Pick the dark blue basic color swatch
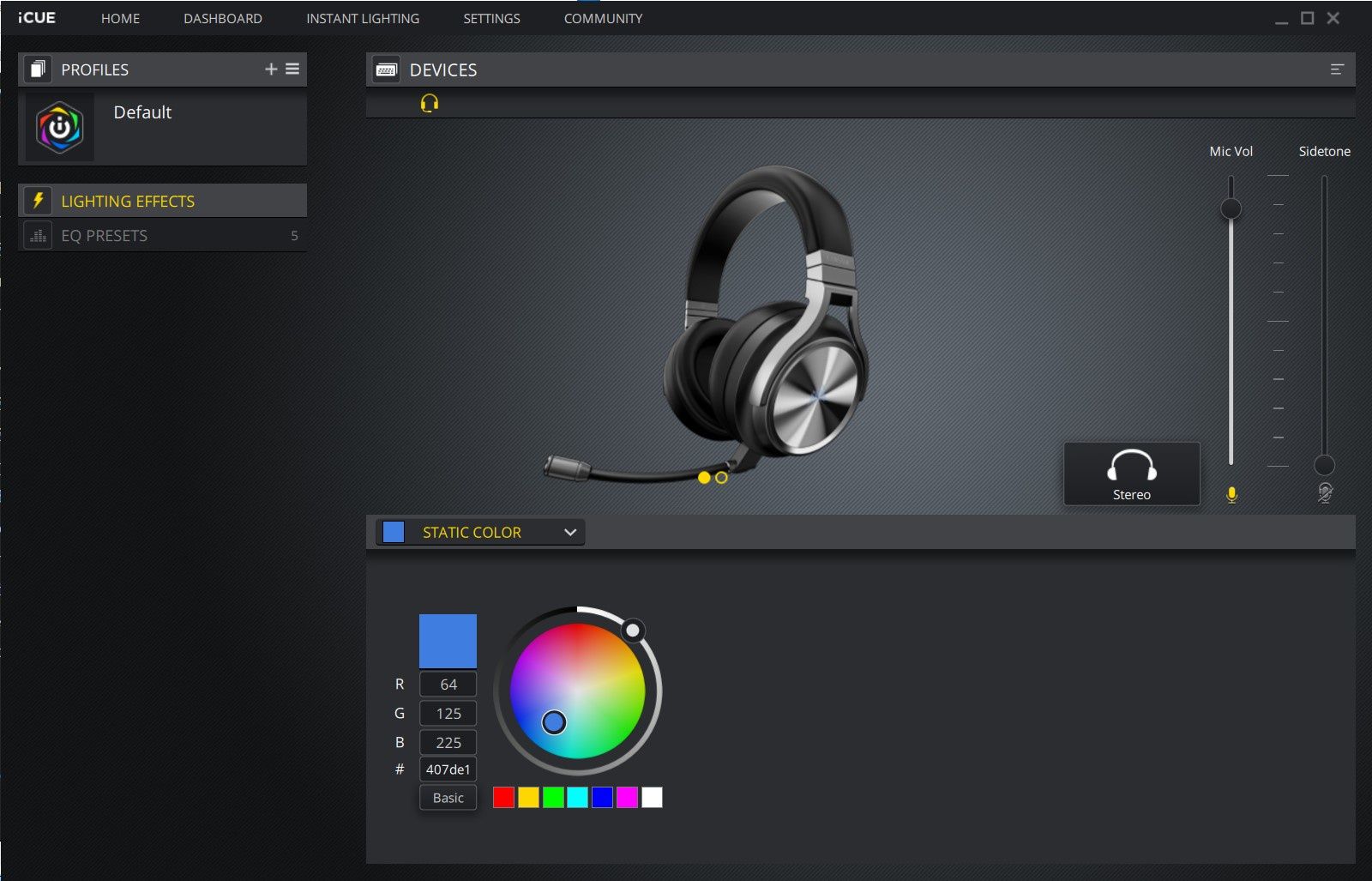 point(602,798)
